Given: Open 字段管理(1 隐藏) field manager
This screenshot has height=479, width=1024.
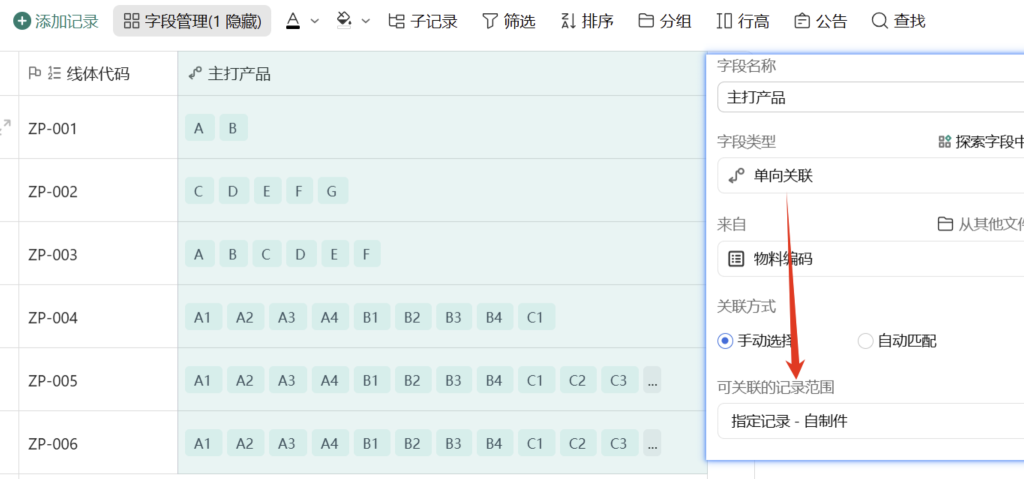Looking at the screenshot, I should point(192,21).
